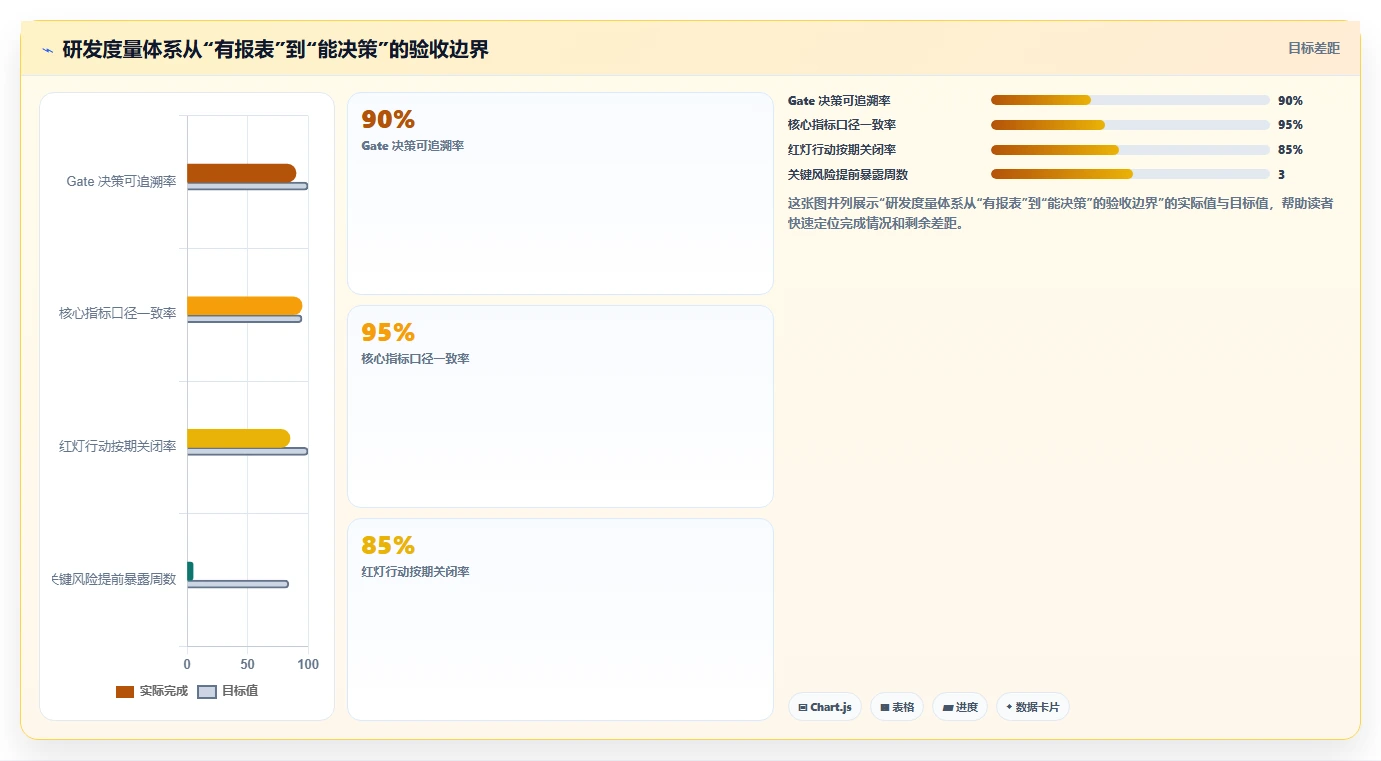Click the 核心指标口径一致率 progress bar

(1130, 125)
